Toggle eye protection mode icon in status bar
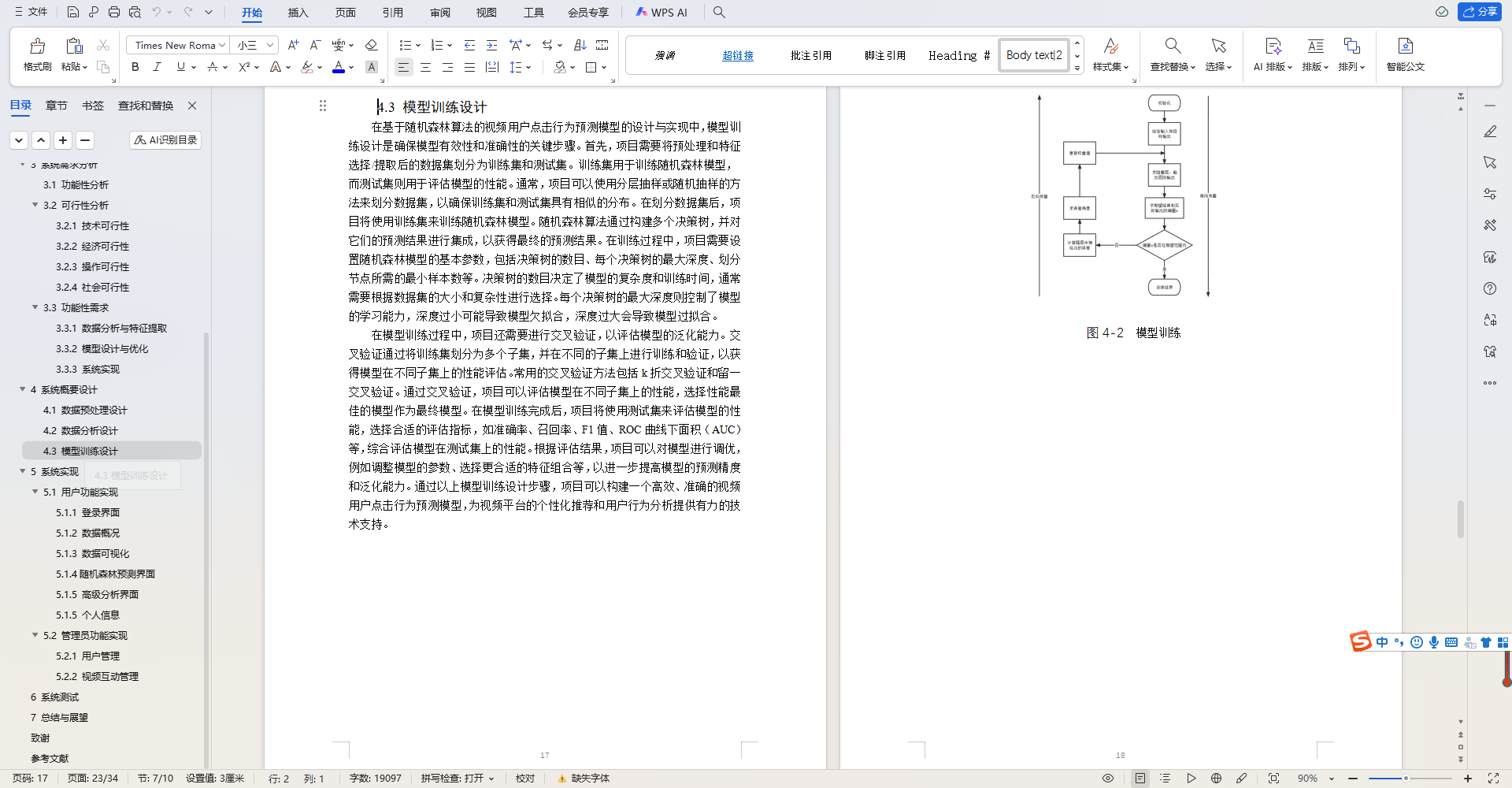Image resolution: width=1512 pixels, height=788 pixels. point(1108,779)
